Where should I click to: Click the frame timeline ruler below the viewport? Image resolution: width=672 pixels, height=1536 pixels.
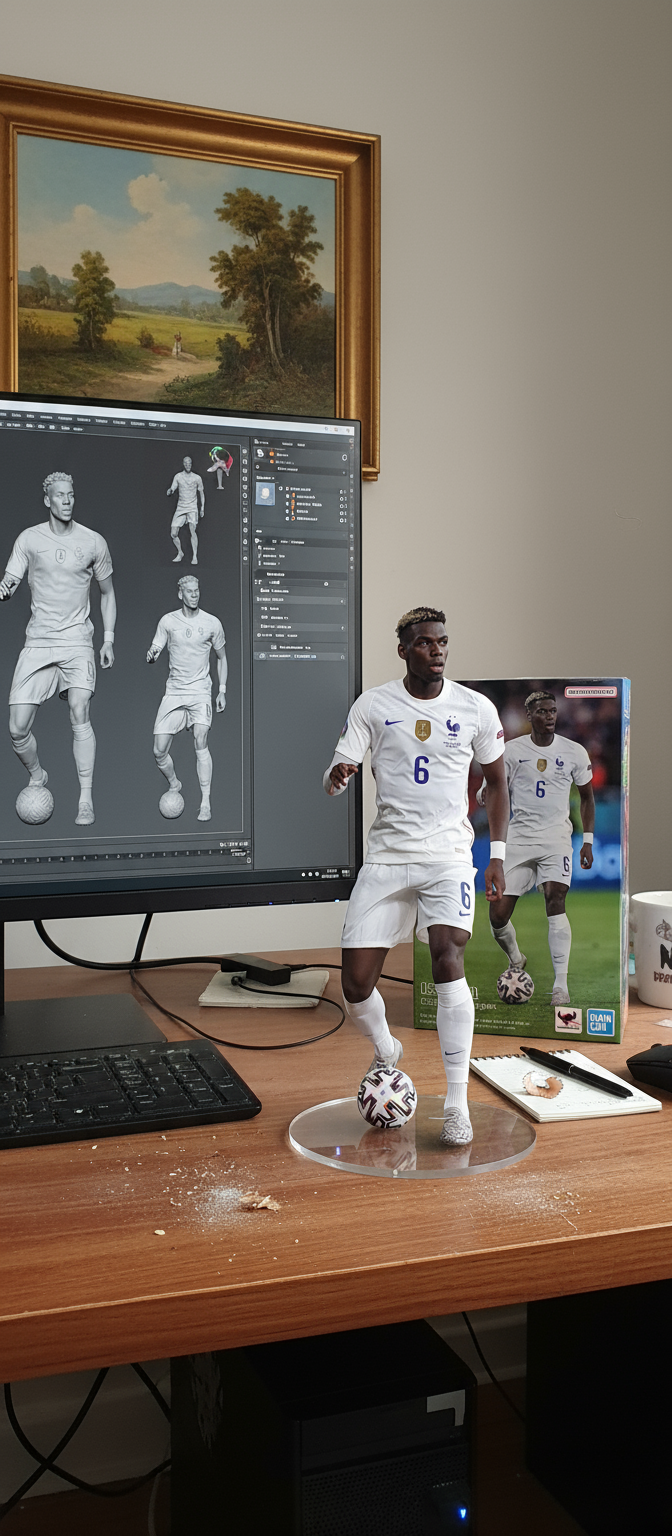tap(120, 857)
